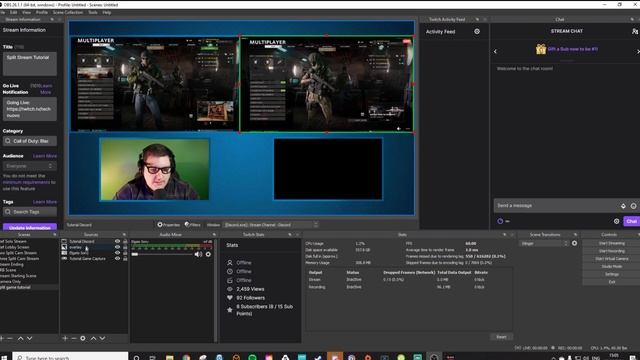Open channel points icon in chat
This screenshot has width=640, height=360.
pyautogui.click(x=500, y=221)
